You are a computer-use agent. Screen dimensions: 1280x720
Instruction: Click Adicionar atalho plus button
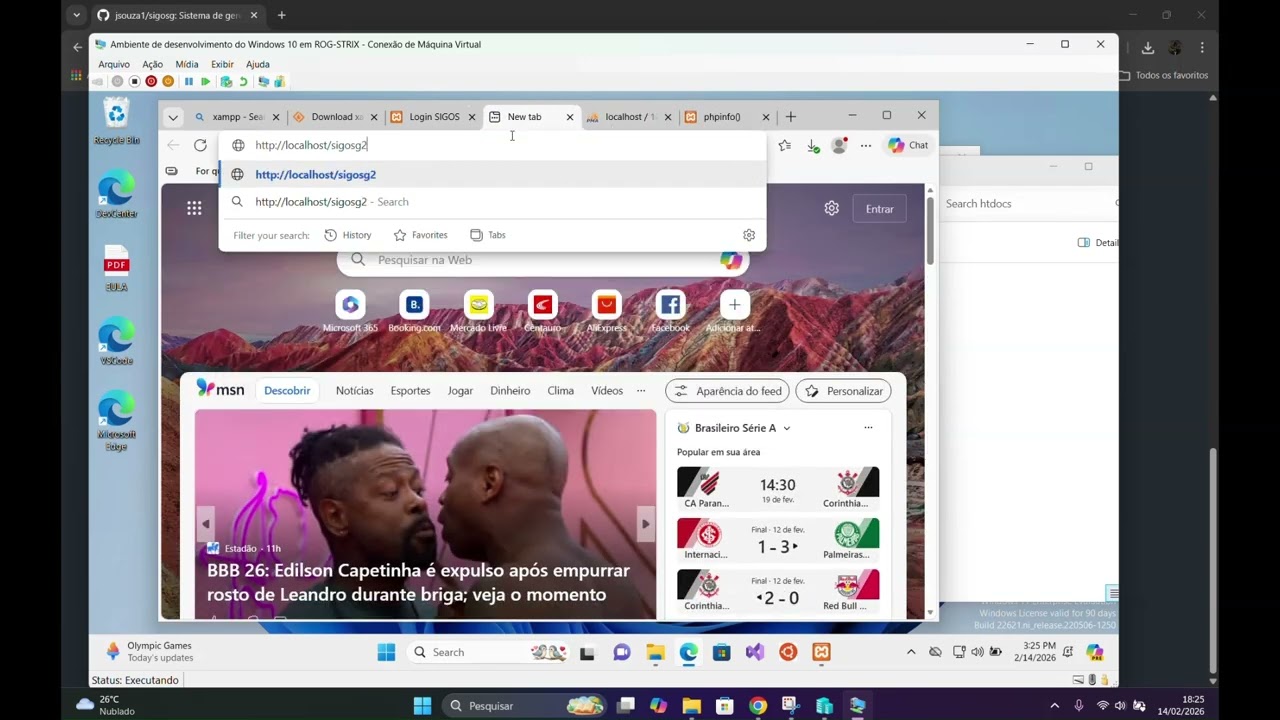click(734, 304)
